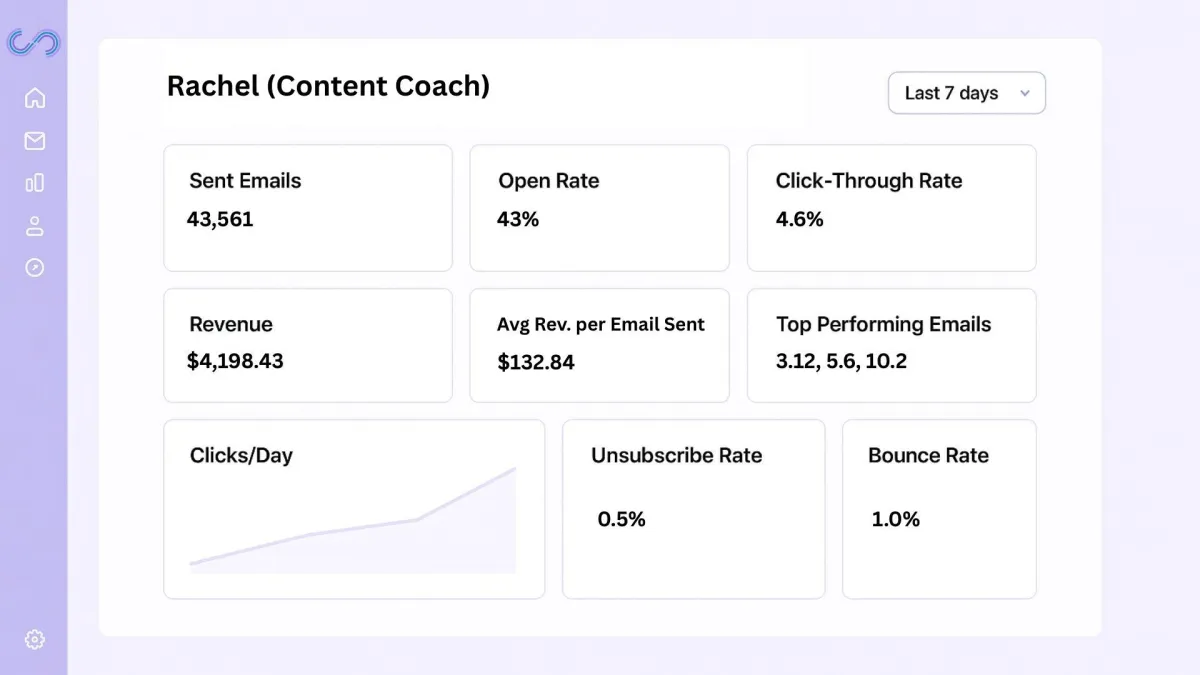Click the Open Rate card
This screenshot has width=1200, height=675.
pyautogui.click(x=599, y=208)
